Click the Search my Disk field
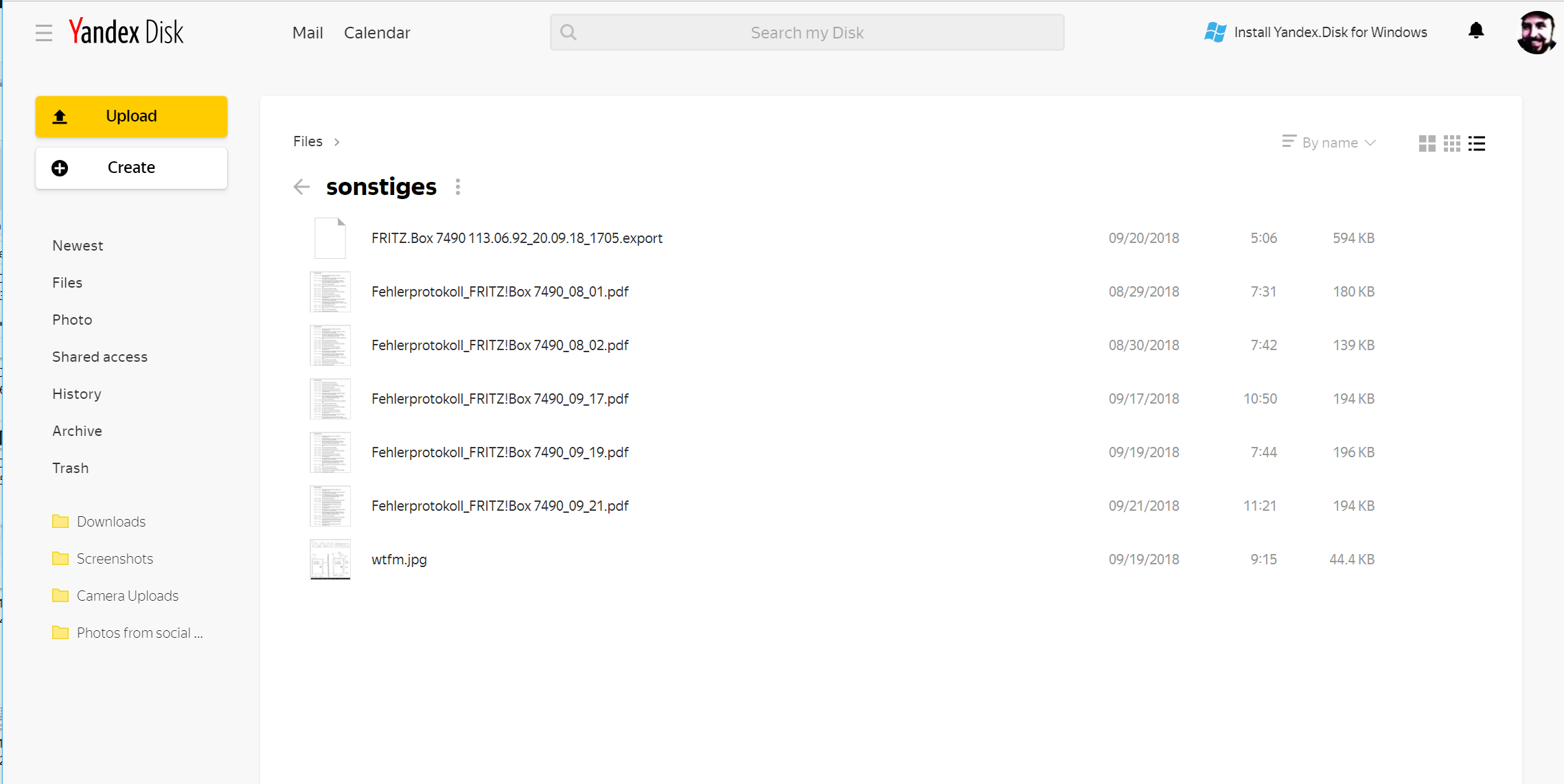The width and height of the screenshot is (1564, 784). tap(807, 32)
